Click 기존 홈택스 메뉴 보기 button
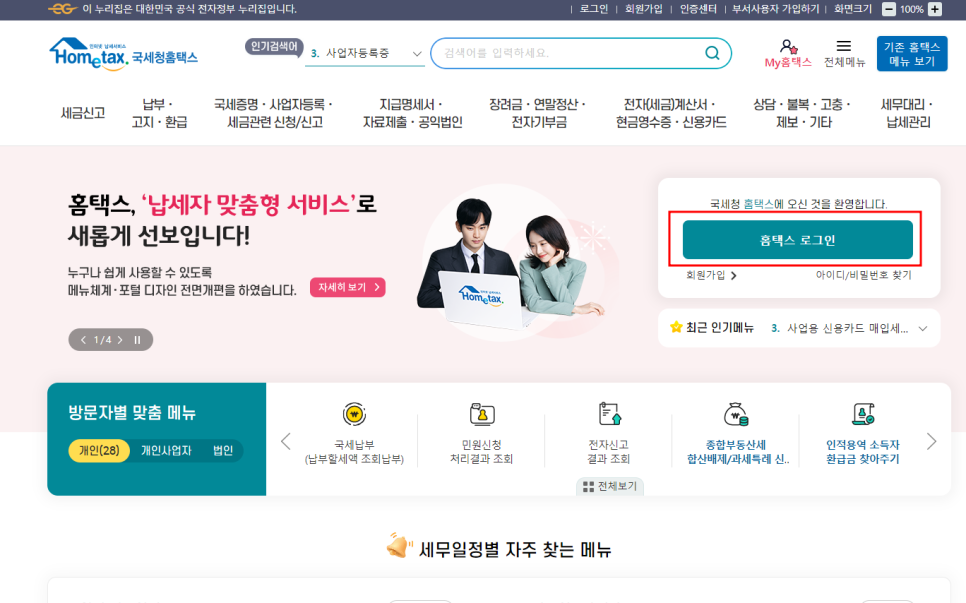The image size is (966, 603). coord(912,54)
